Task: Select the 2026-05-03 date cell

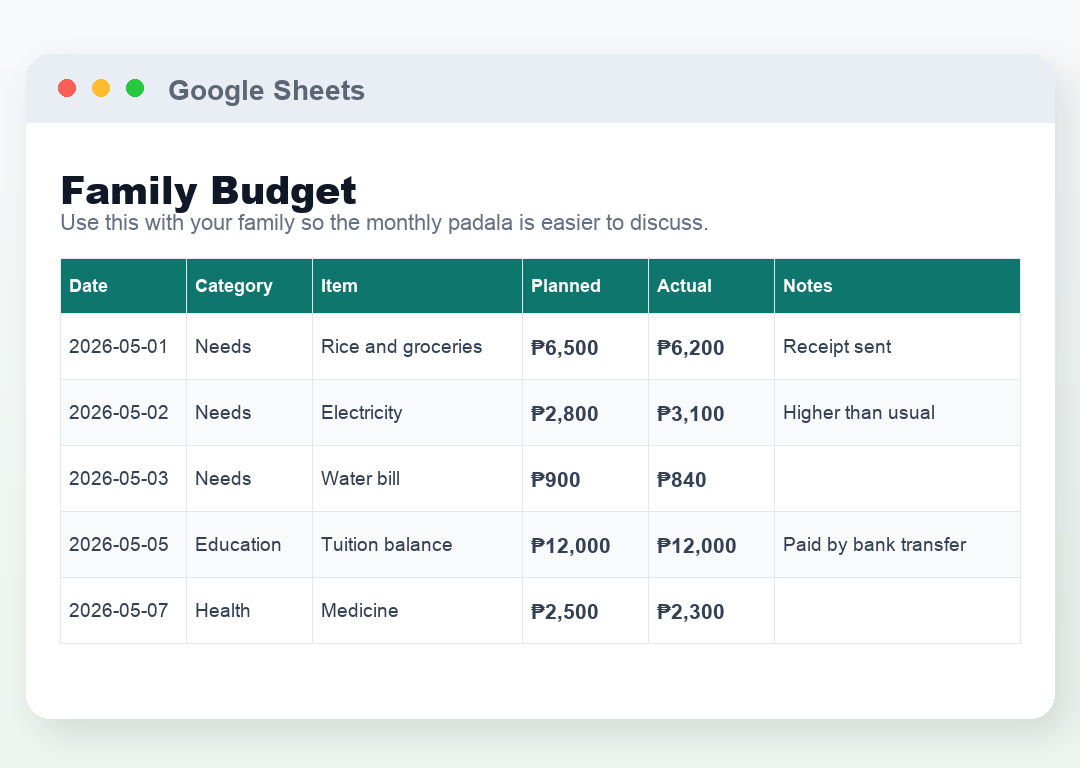Action: point(123,479)
